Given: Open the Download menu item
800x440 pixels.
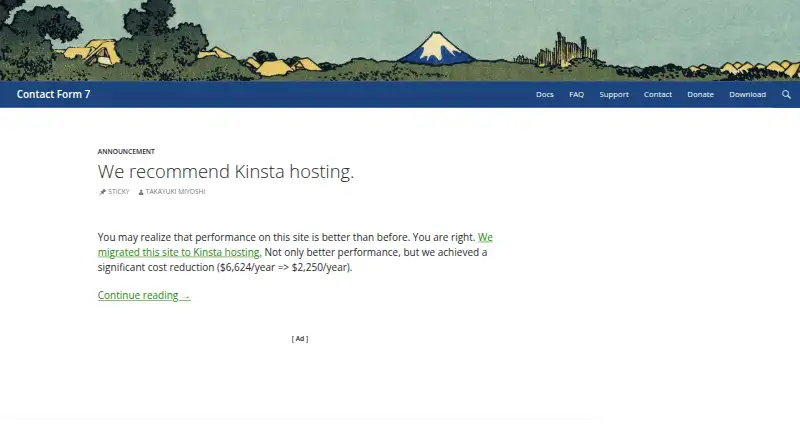Looking at the screenshot, I should point(747,94).
